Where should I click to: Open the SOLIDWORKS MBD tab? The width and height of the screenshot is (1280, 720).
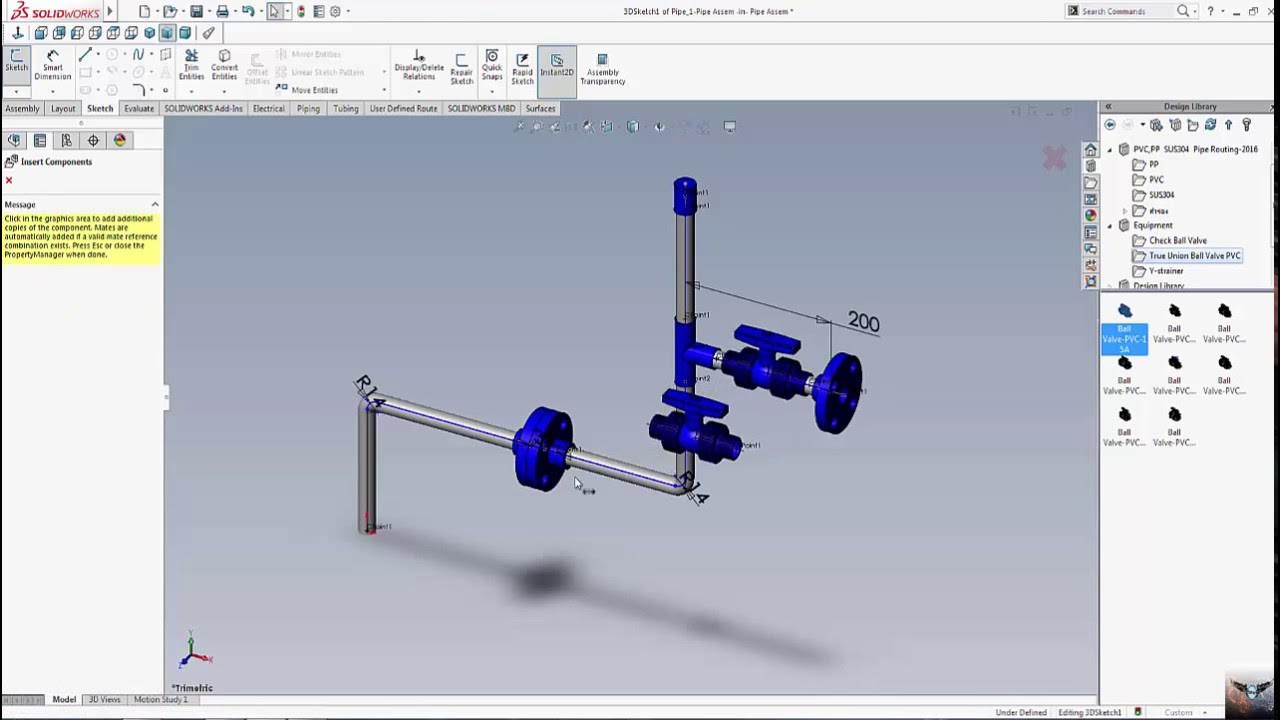tap(481, 108)
